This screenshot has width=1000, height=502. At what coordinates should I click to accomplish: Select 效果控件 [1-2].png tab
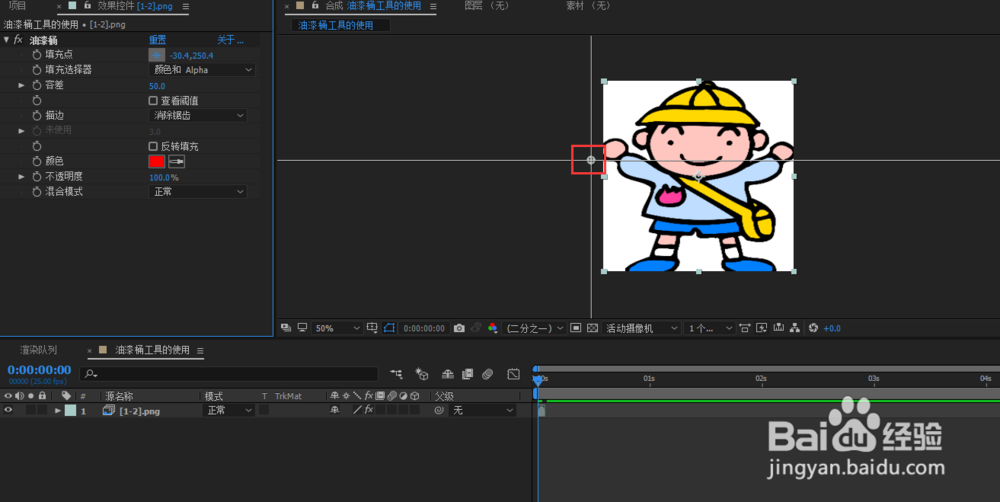[135, 6]
